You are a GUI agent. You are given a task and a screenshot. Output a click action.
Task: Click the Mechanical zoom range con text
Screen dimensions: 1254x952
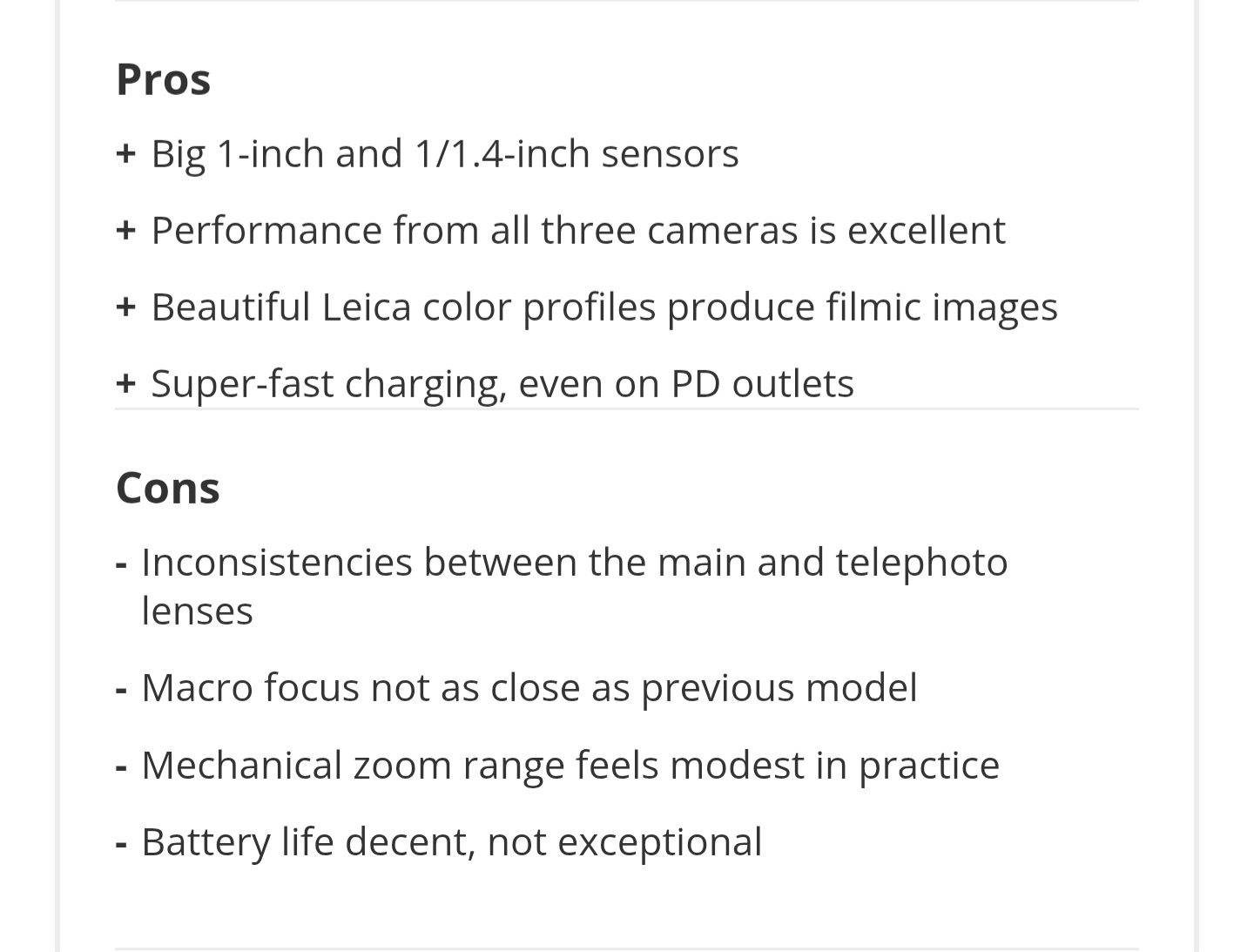tap(570, 766)
